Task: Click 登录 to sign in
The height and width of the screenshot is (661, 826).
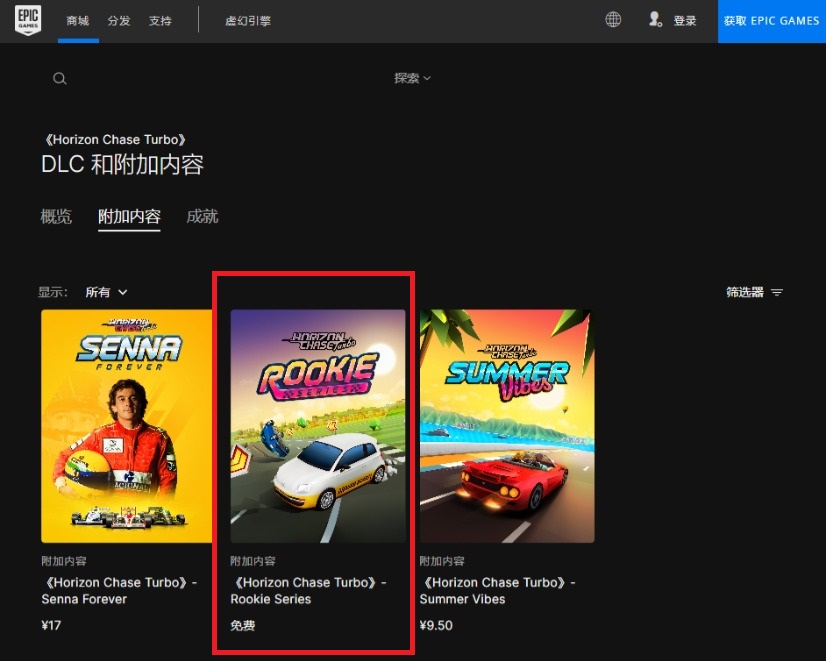Action: (685, 21)
